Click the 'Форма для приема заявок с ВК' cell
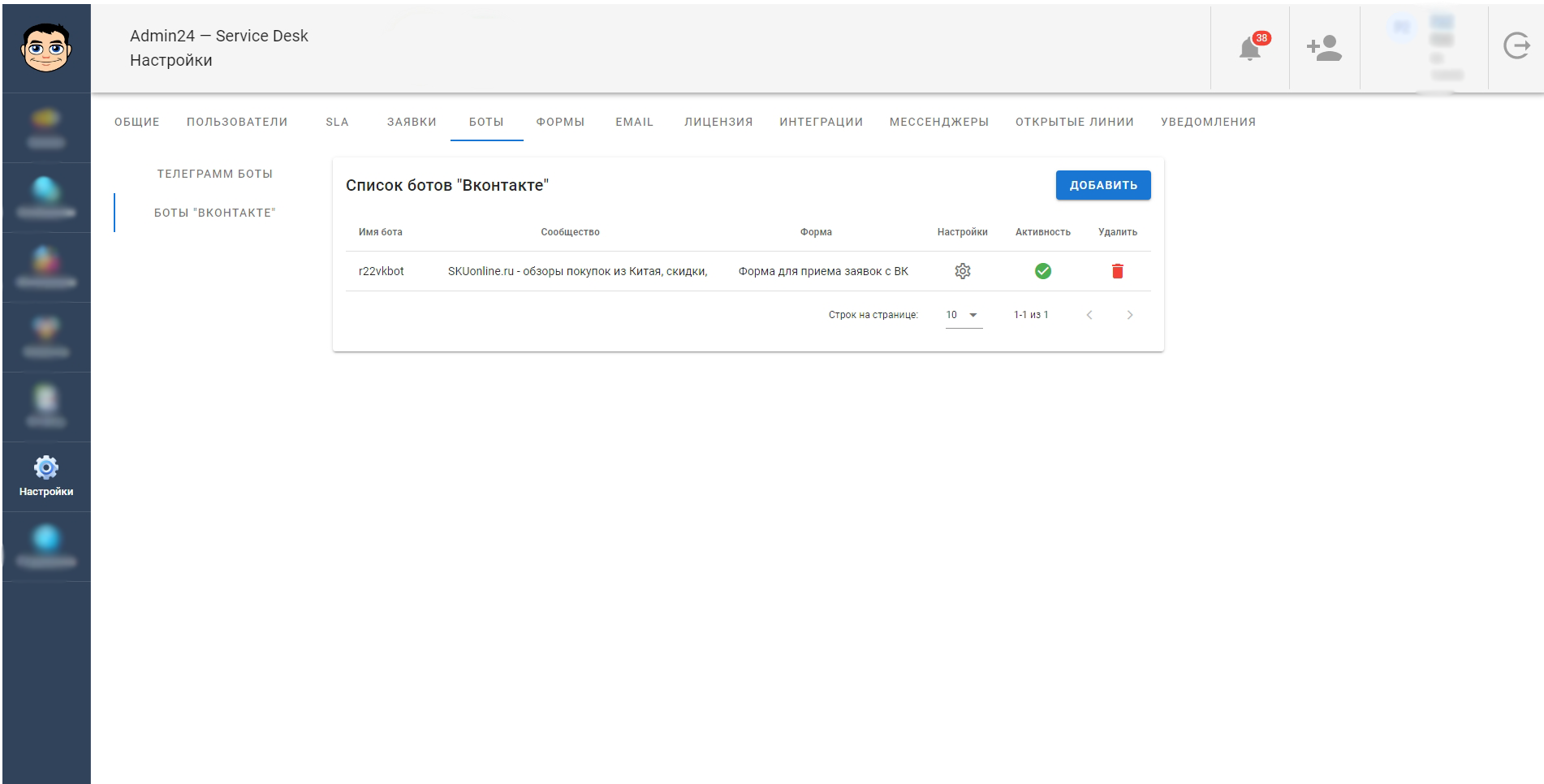The height and width of the screenshot is (784, 1544). pos(823,271)
